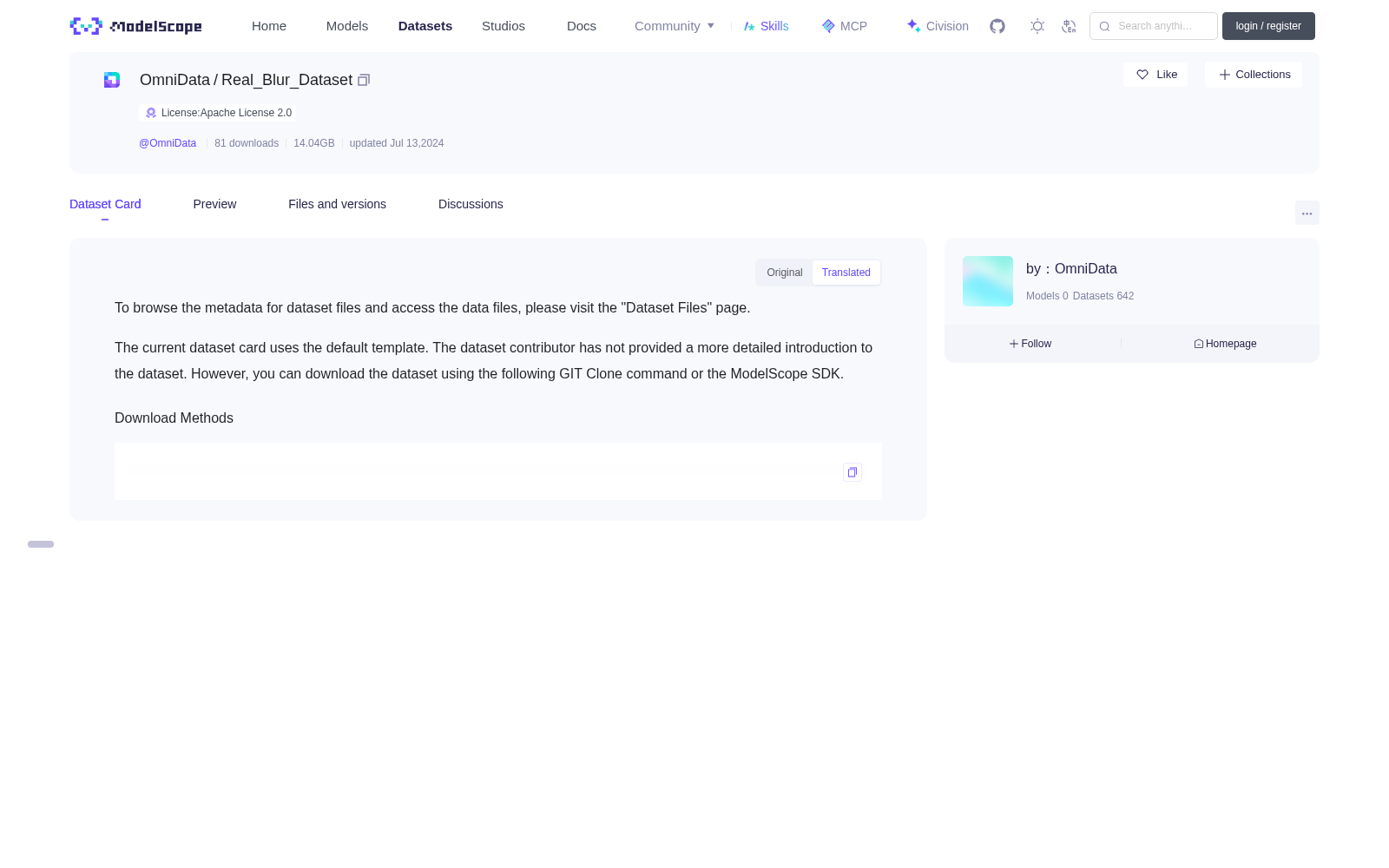The width and height of the screenshot is (1389, 868).
Task: Click the '81 downloads' text
Action: (247, 143)
